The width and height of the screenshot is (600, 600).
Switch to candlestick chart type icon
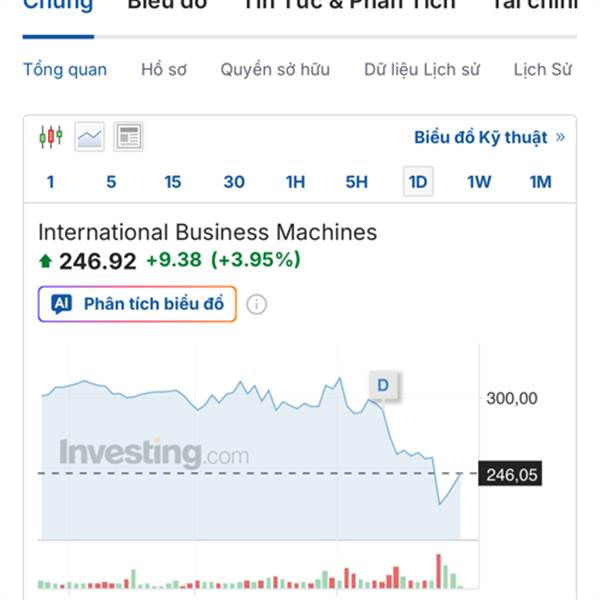pyautogui.click(x=51, y=137)
